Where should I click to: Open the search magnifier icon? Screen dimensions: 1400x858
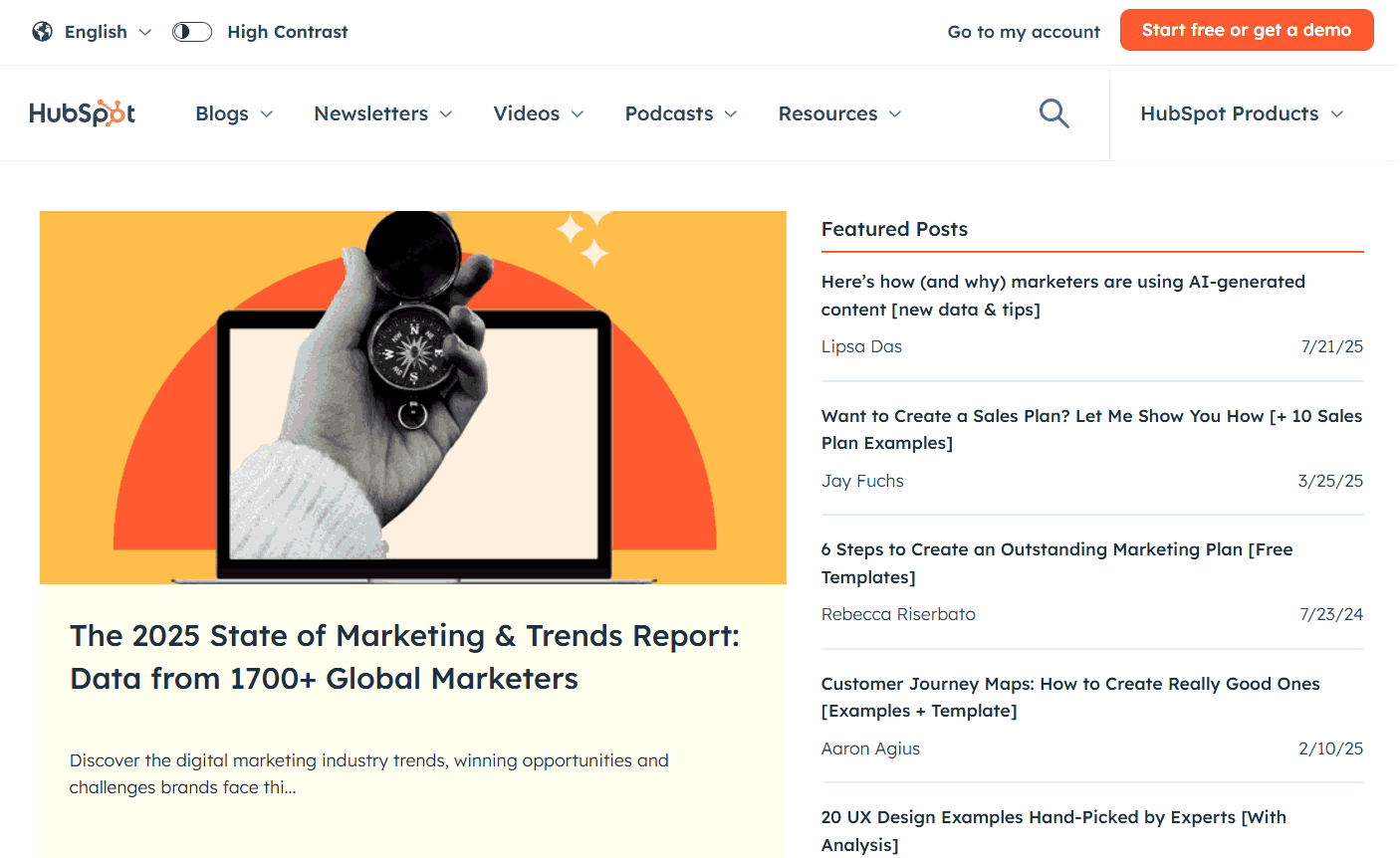point(1053,112)
